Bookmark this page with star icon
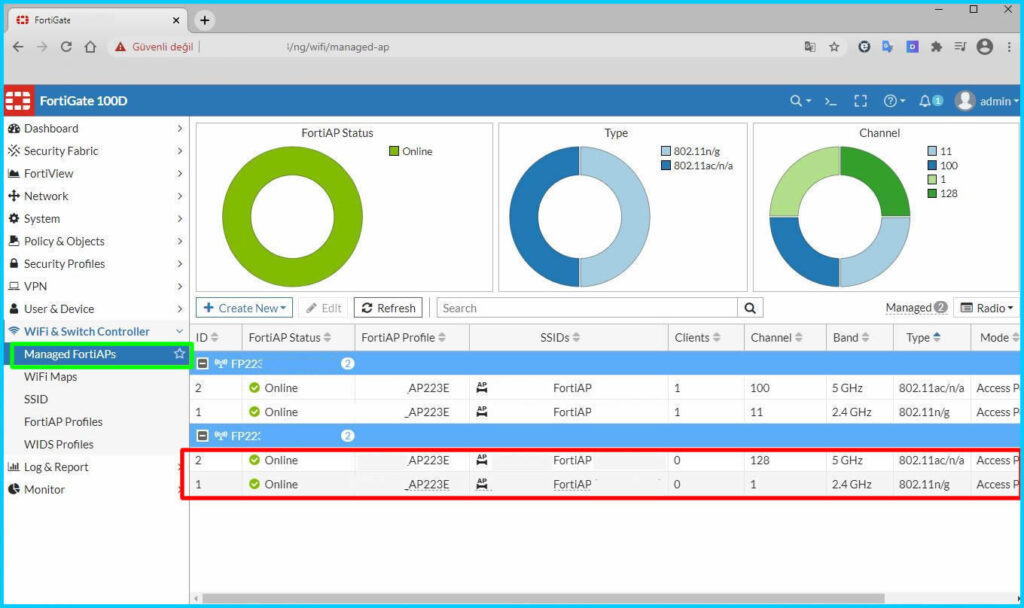 tap(834, 47)
